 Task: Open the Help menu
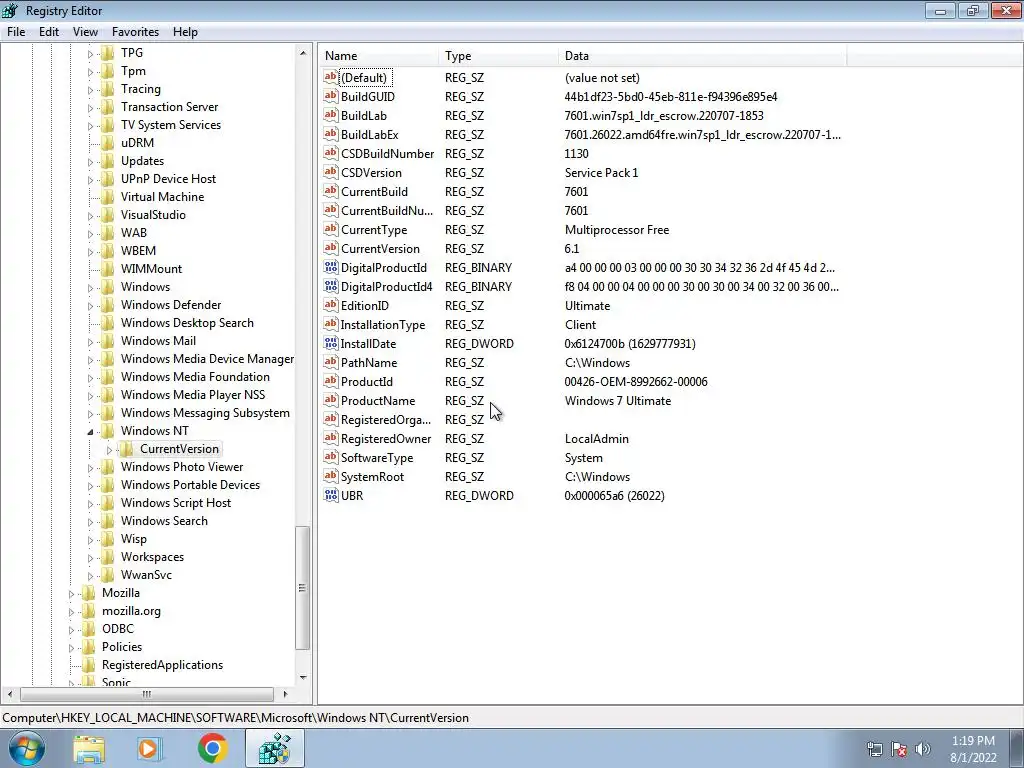185,31
